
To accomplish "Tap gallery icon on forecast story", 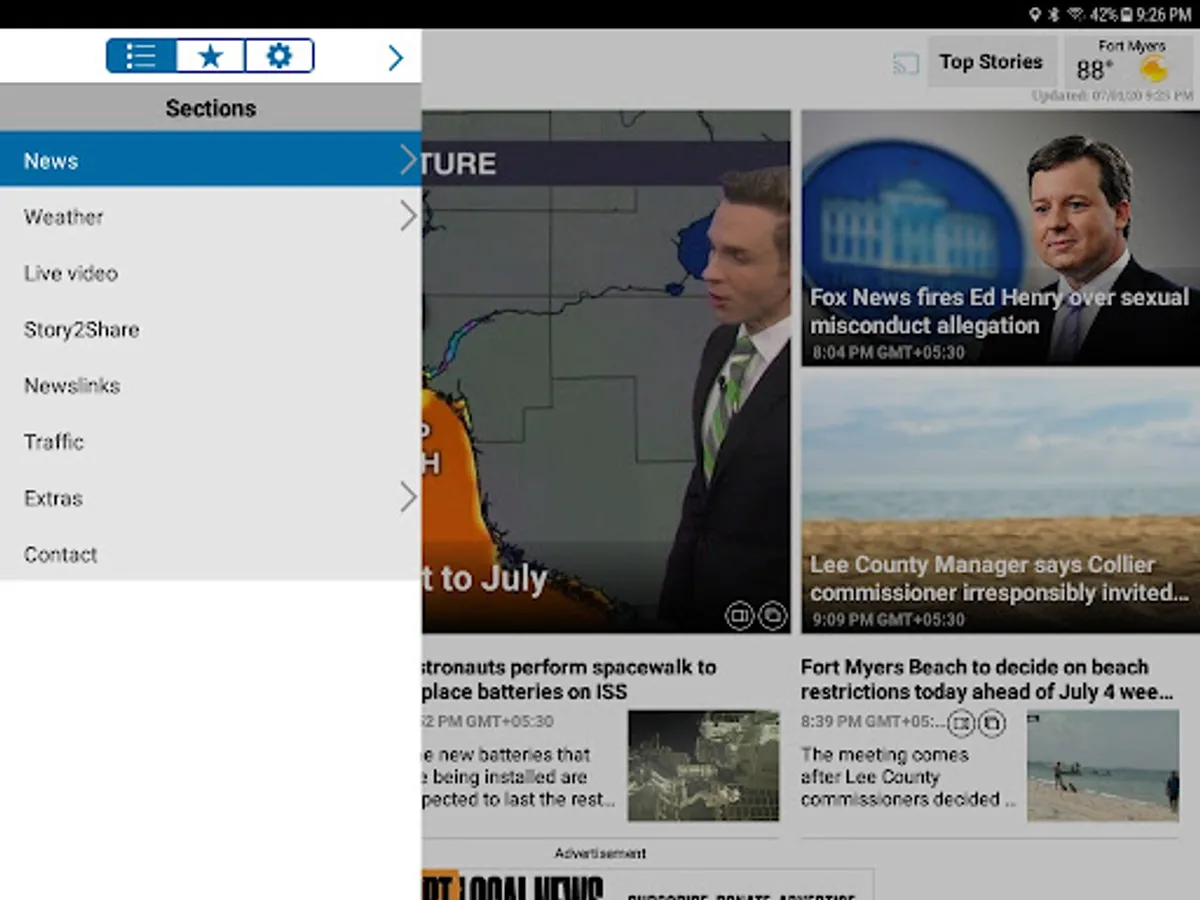I will (773, 615).
